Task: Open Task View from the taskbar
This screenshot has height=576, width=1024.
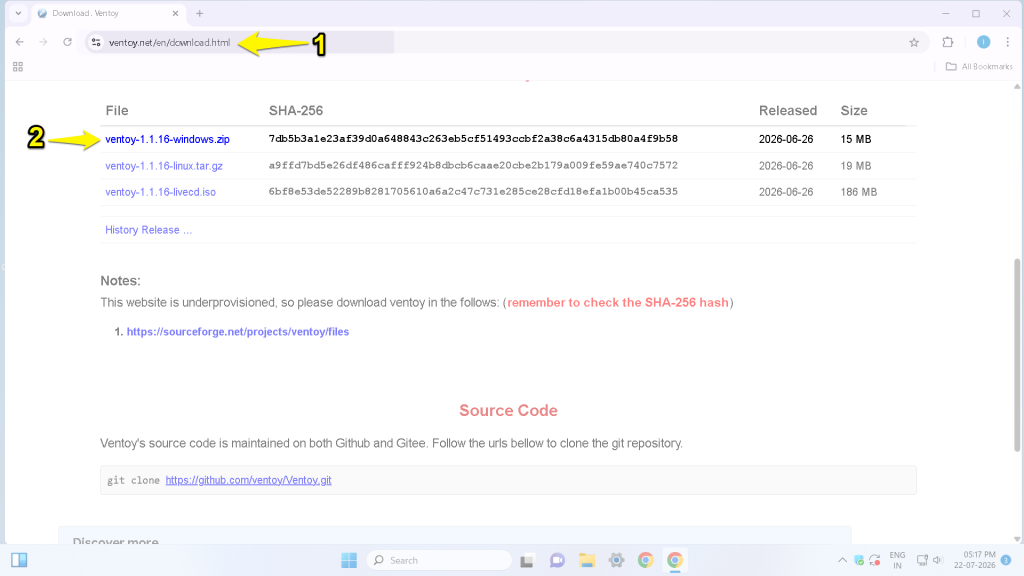Action: pos(527,560)
